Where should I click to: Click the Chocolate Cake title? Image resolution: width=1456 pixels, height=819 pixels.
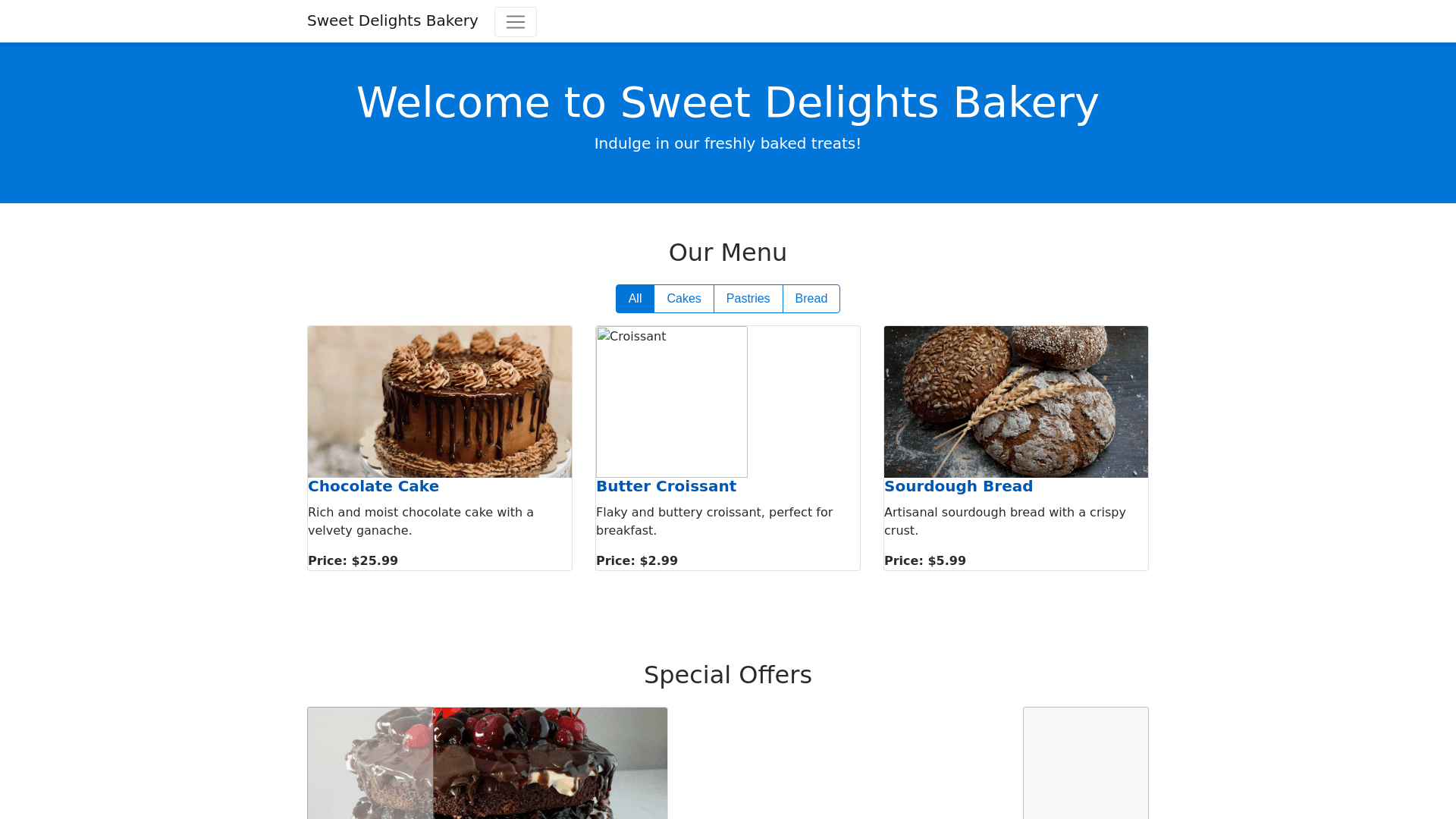(x=373, y=486)
